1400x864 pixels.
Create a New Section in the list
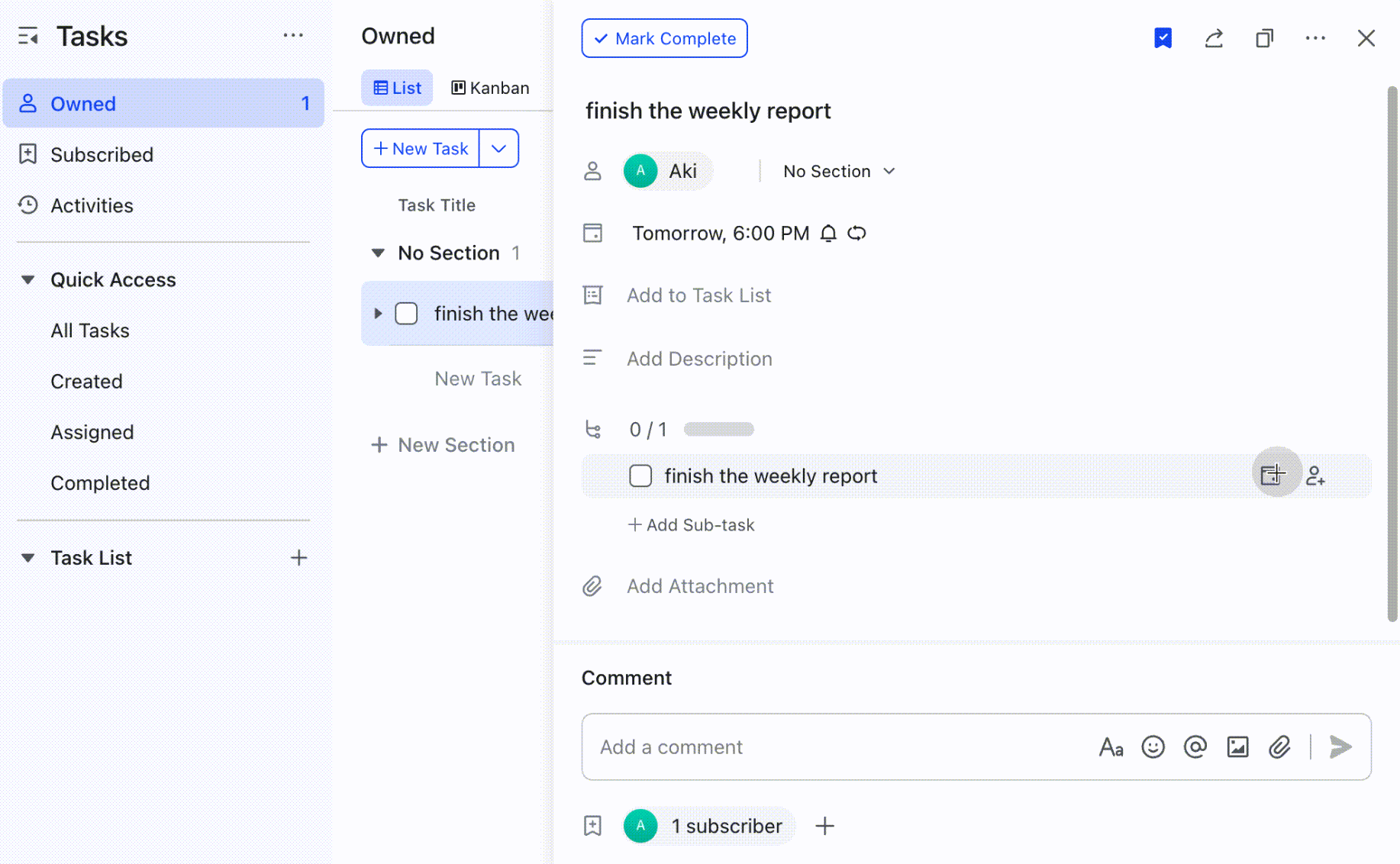pos(444,444)
